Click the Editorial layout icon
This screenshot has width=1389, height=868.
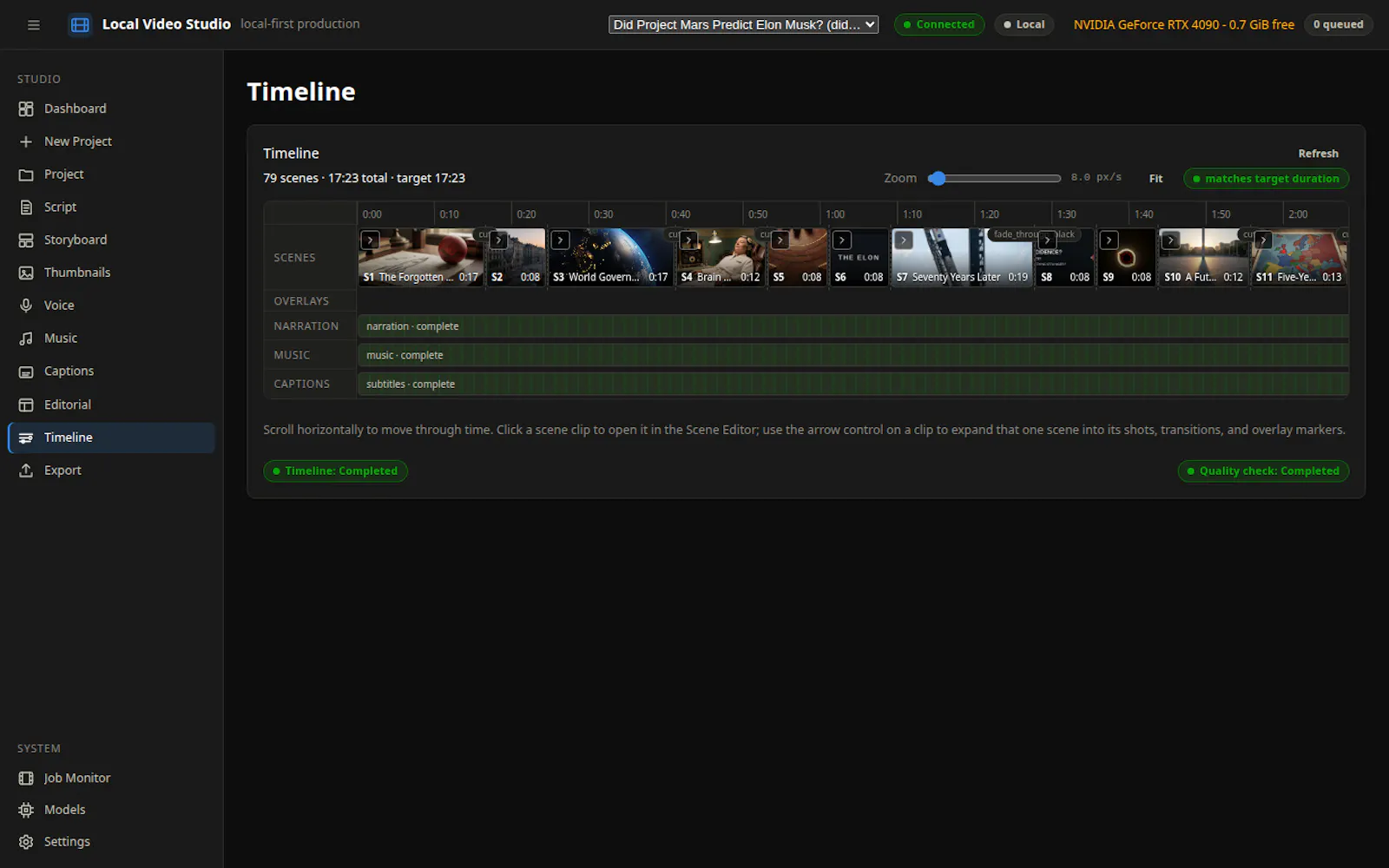pos(26,404)
